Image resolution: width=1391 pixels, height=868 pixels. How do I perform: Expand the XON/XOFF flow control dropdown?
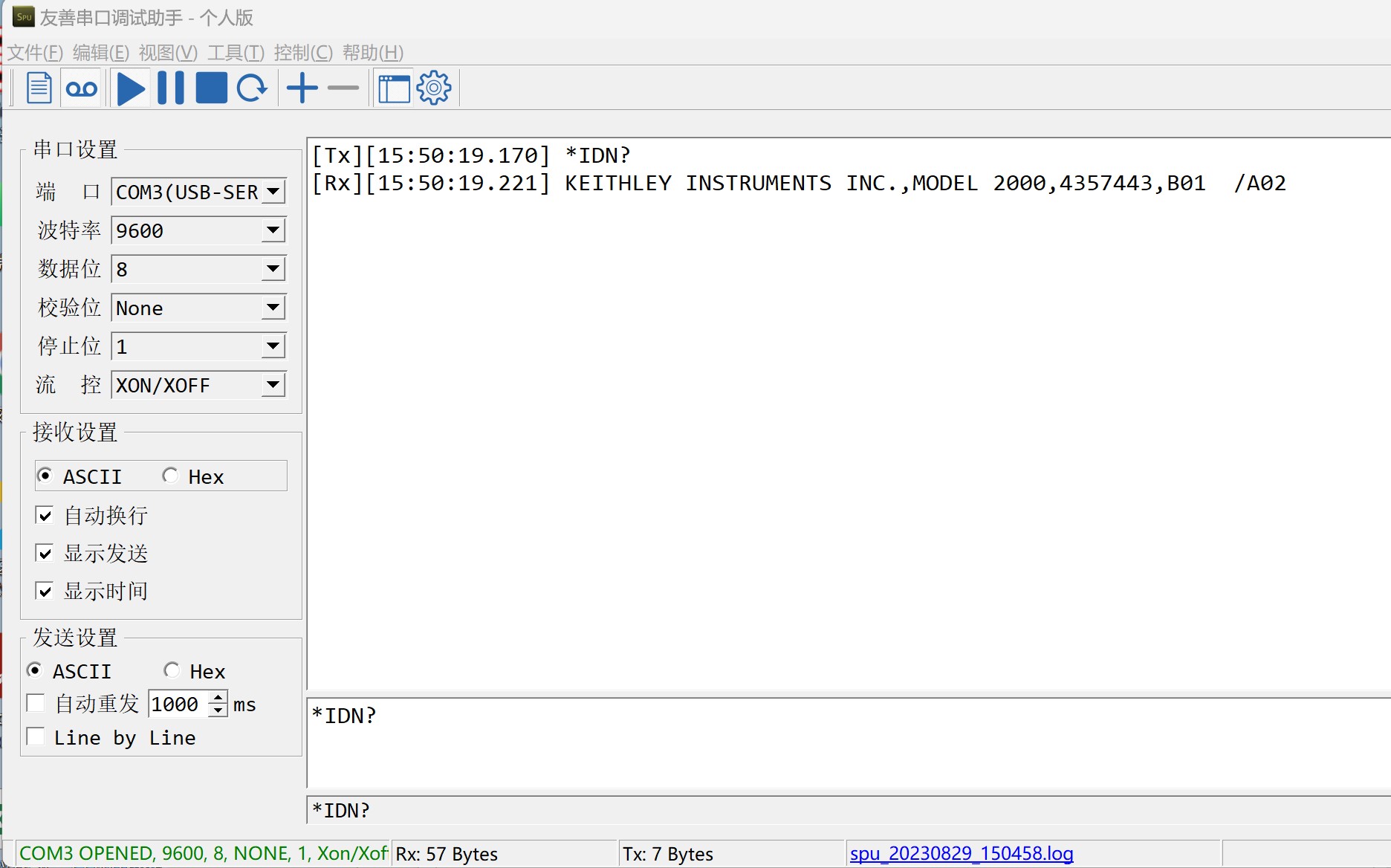tap(273, 385)
